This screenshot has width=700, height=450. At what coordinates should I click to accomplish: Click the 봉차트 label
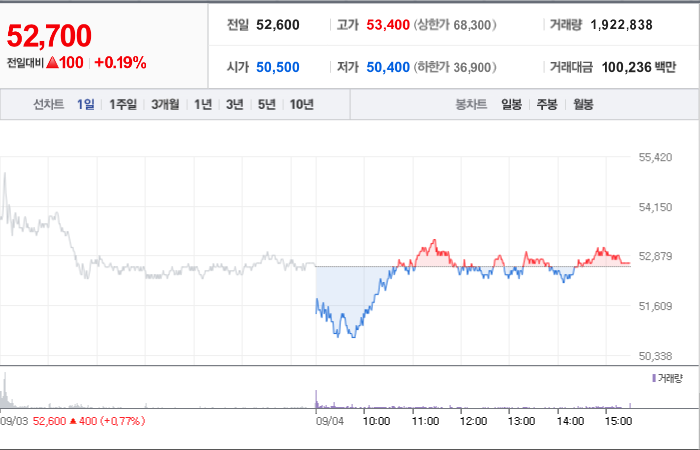(x=471, y=105)
